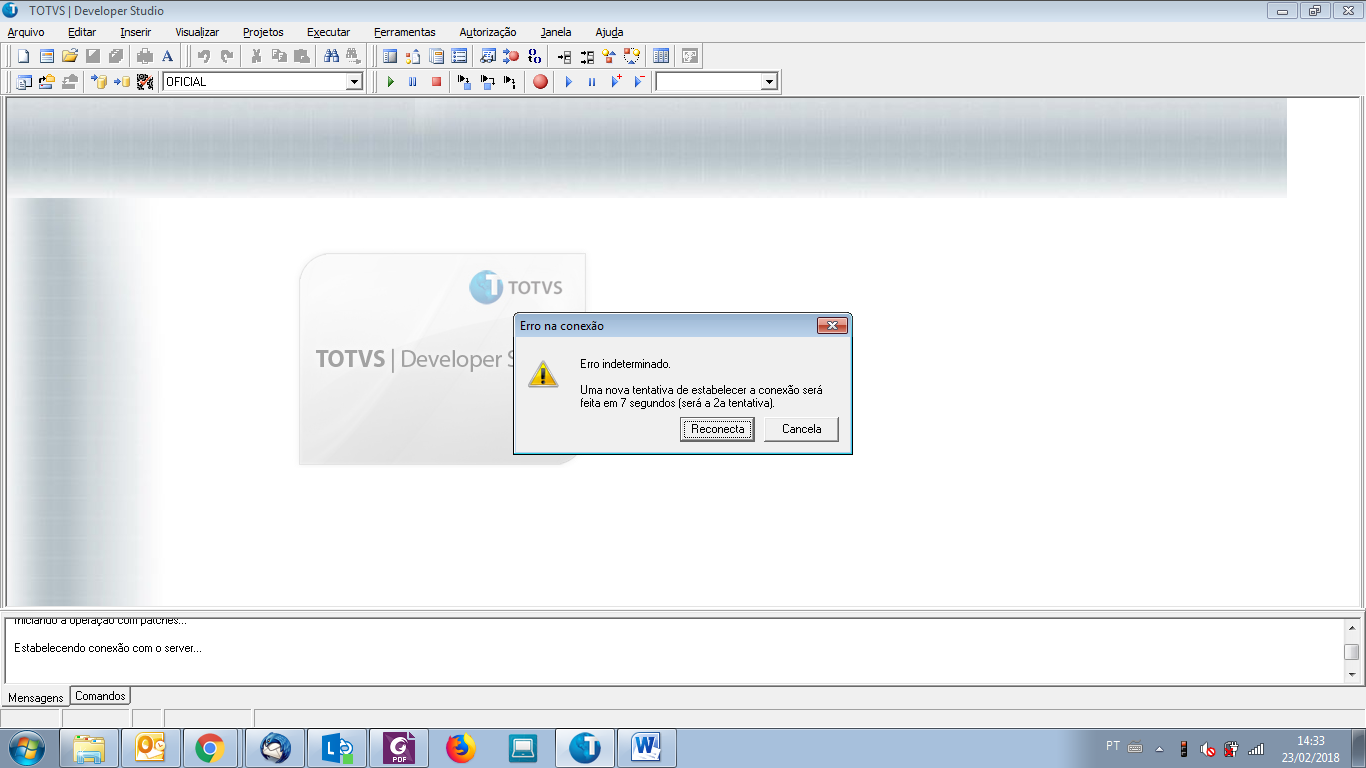Viewport: 1366px width, 768px height.
Task: Click the green play run button
Action: click(x=391, y=82)
